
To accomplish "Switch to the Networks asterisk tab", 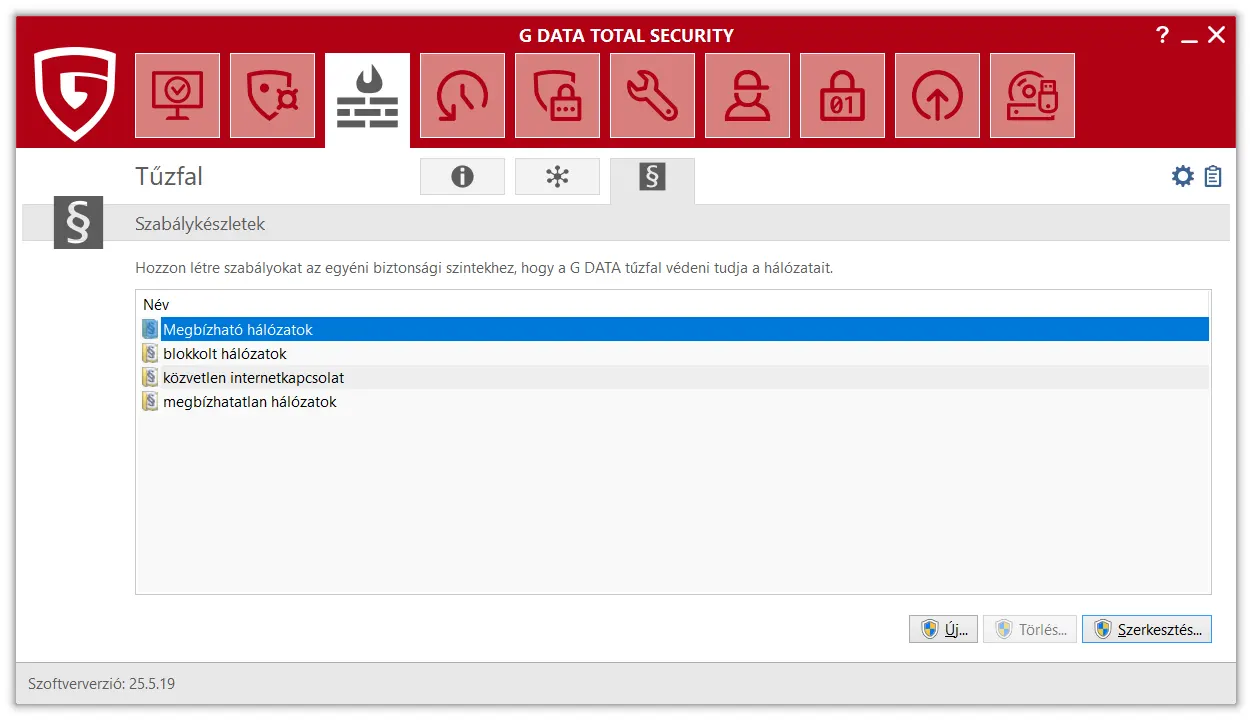I will 557,177.
